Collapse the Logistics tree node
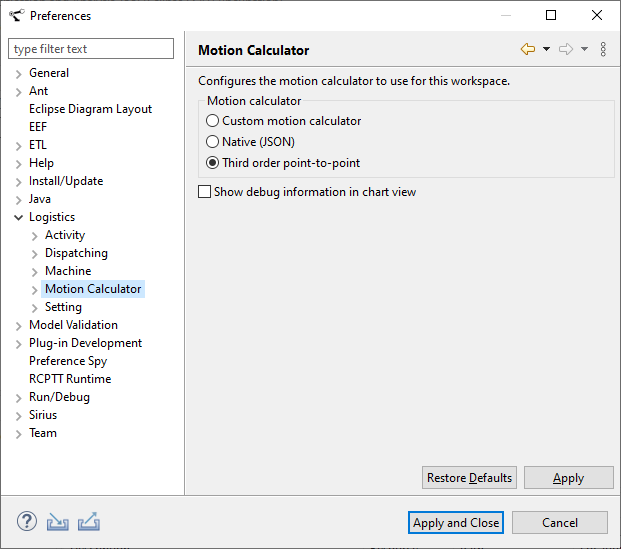This screenshot has height=549, width=621. tap(19, 217)
